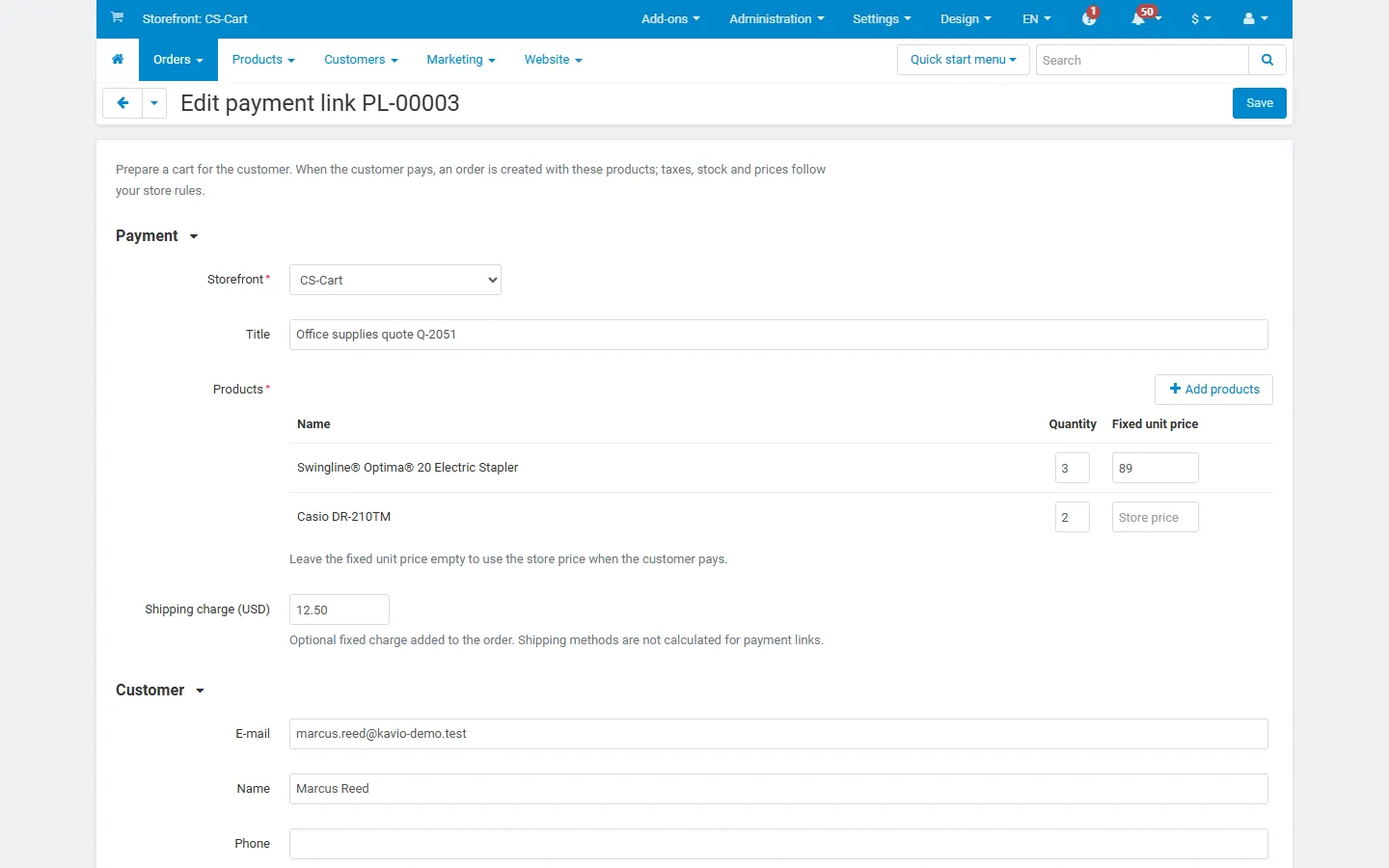
Task: Open the Design menu
Action: click(x=966, y=18)
